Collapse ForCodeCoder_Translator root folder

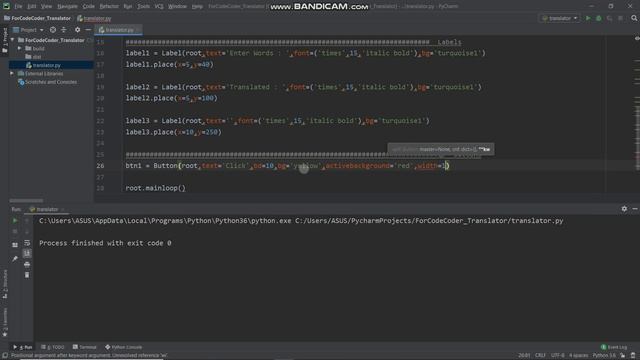(x=13, y=40)
